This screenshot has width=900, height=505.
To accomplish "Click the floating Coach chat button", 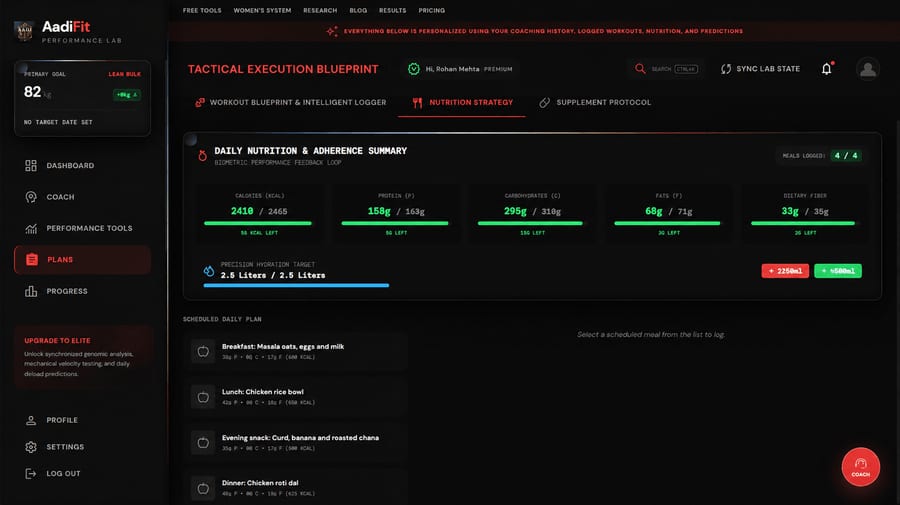I will pyautogui.click(x=860, y=467).
